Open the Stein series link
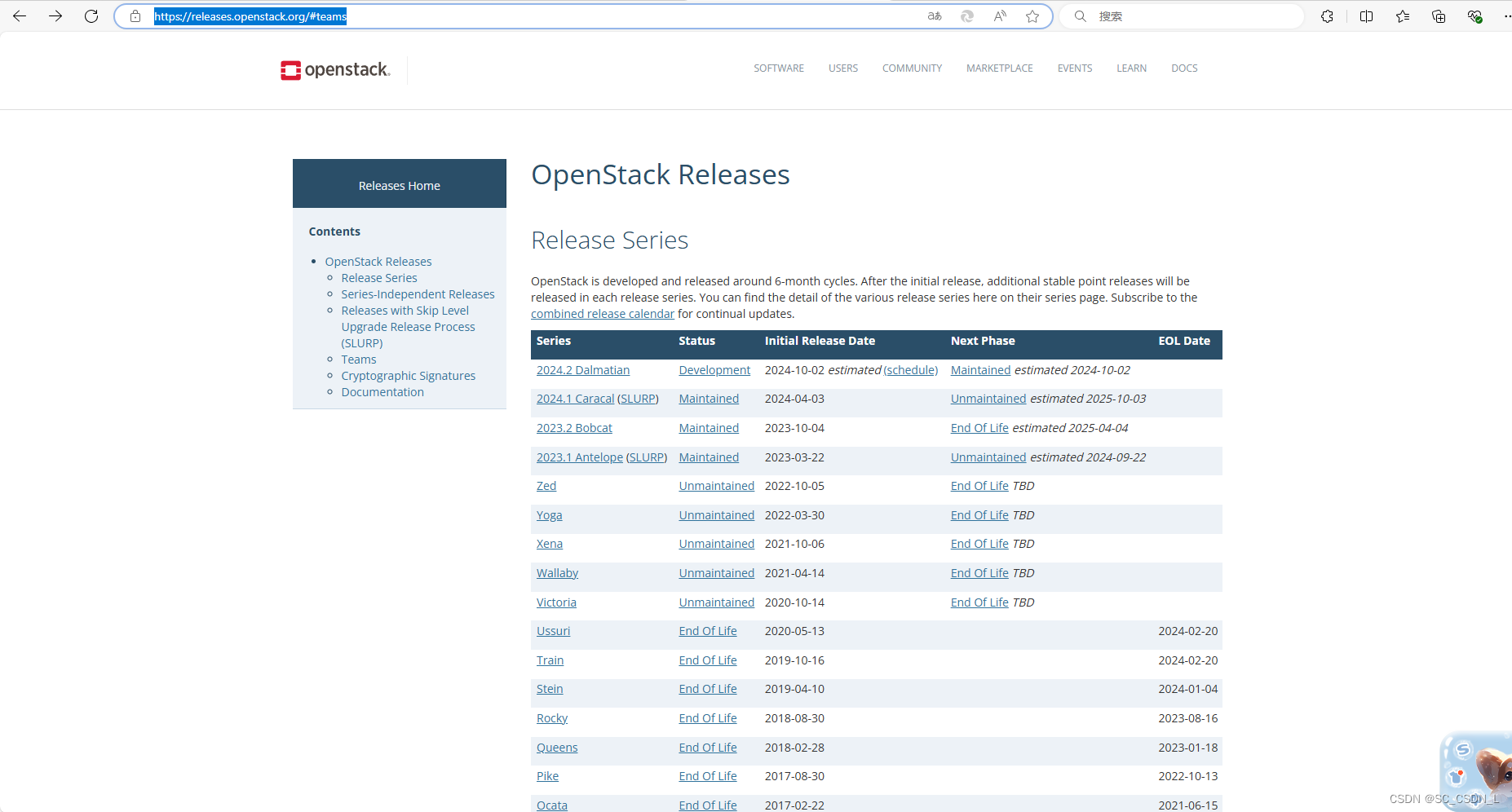The image size is (1512, 812). click(550, 689)
